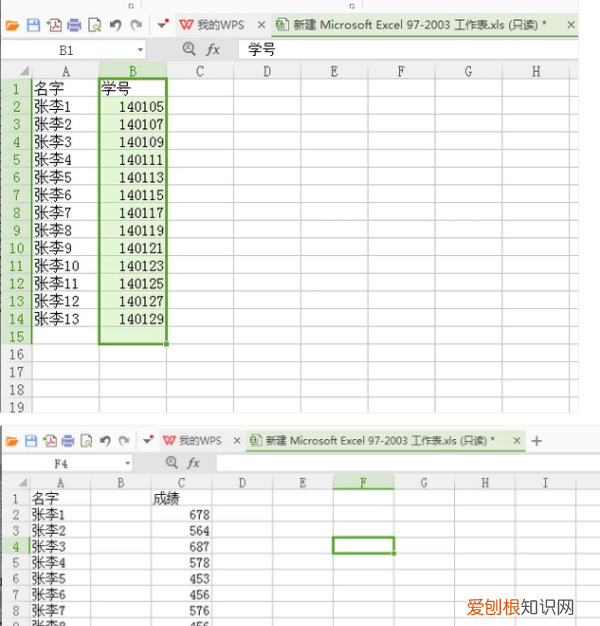Select column F header in lower sheet
This screenshot has height=626, width=600.
click(363, 483)
